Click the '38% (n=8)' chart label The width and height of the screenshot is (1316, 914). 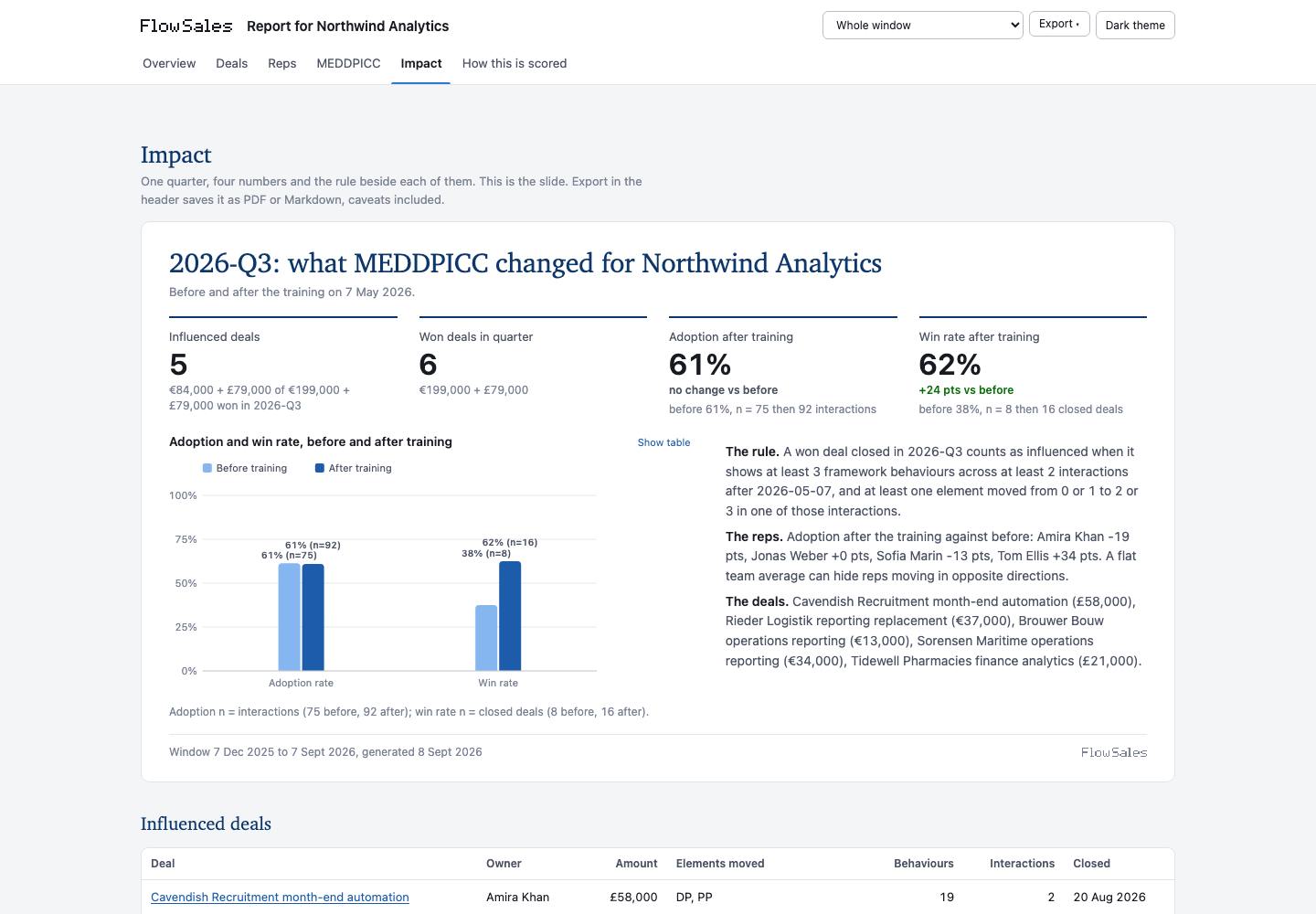486,553
